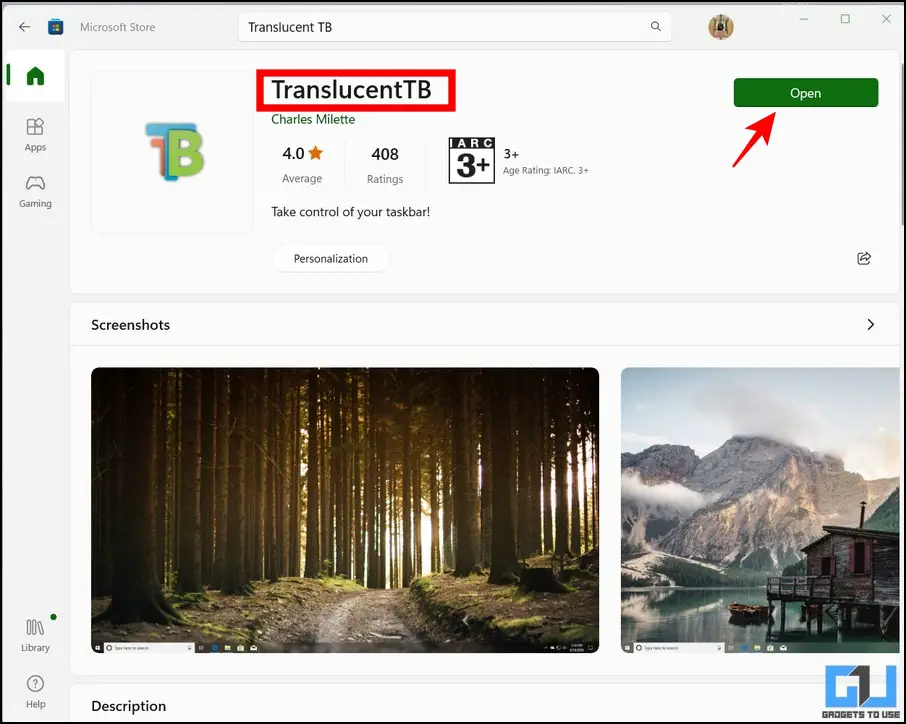
Task: Go to the Home tab
Action: [x=35, y=76]
